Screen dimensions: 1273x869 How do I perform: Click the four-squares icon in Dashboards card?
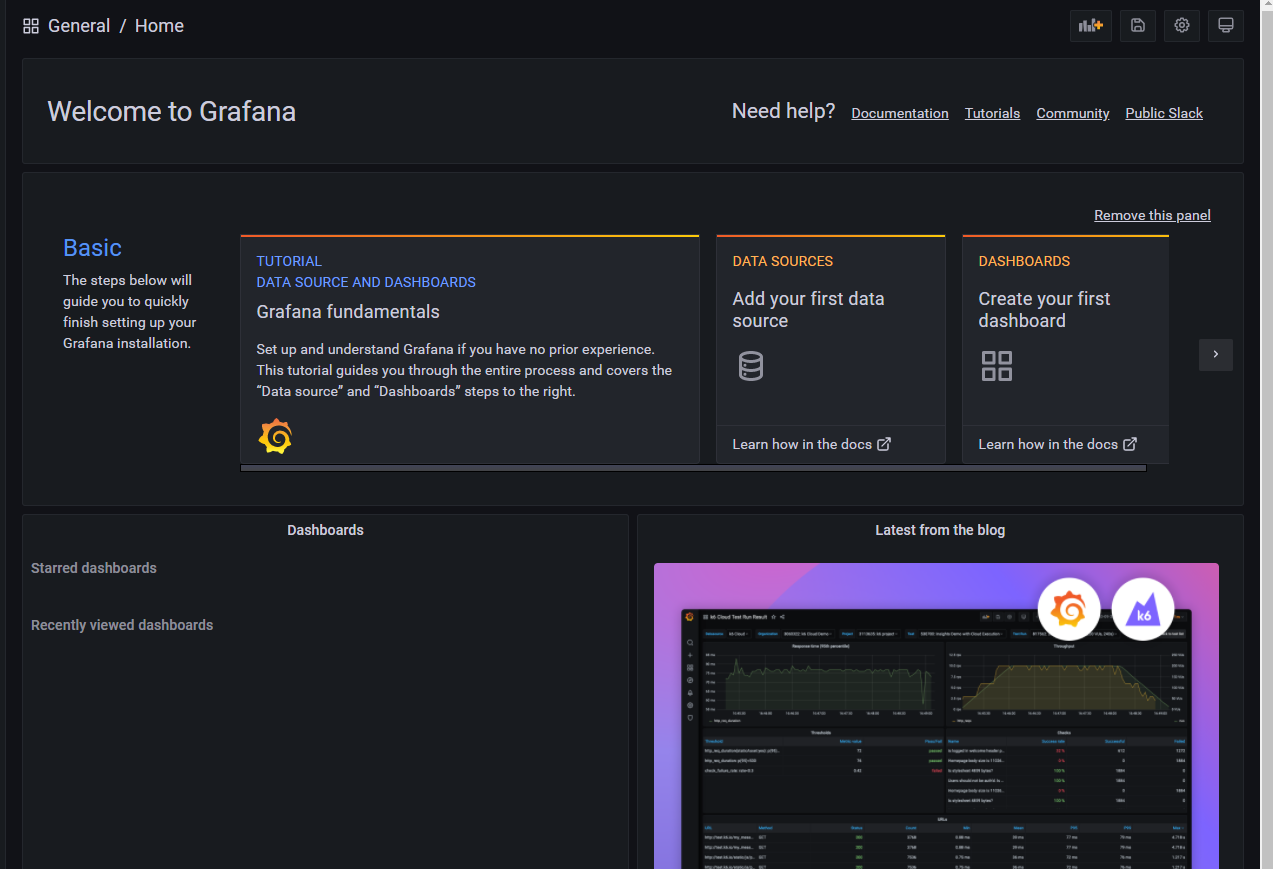pyautogui.click(x=997, y=366)
